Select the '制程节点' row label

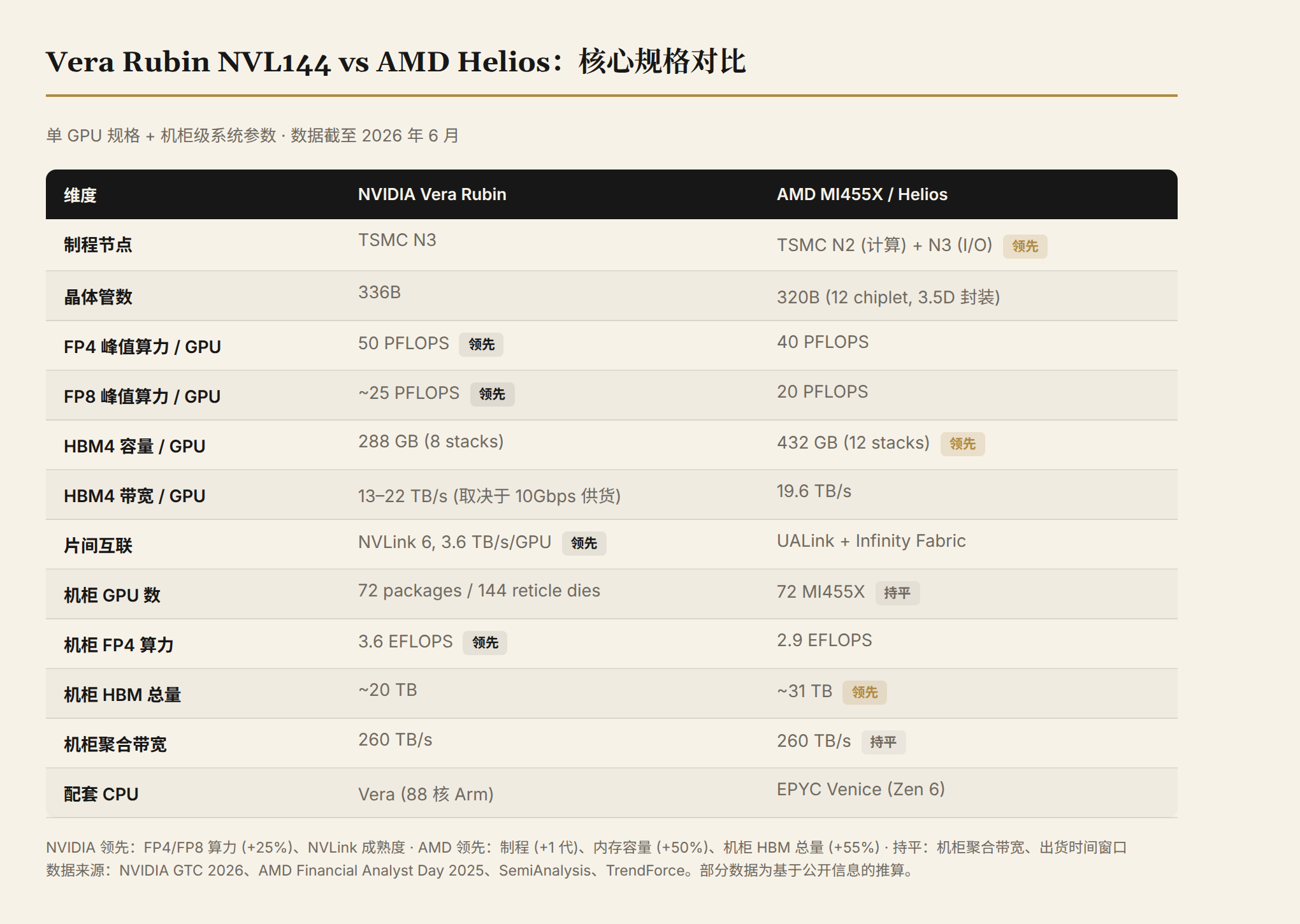[98, 245]
